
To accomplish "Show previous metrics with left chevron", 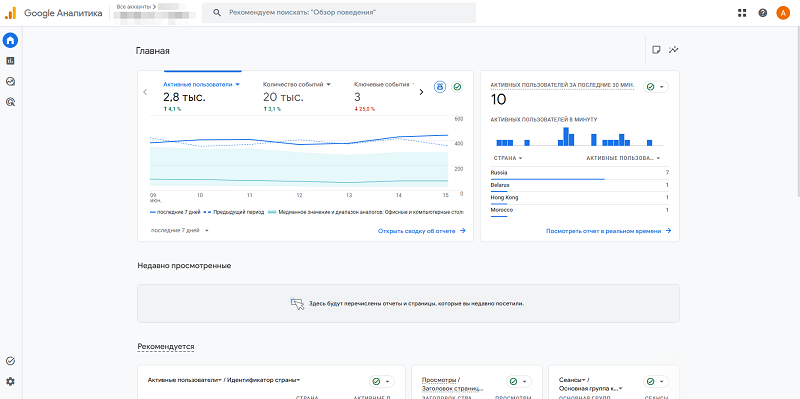I will [145, 92].
